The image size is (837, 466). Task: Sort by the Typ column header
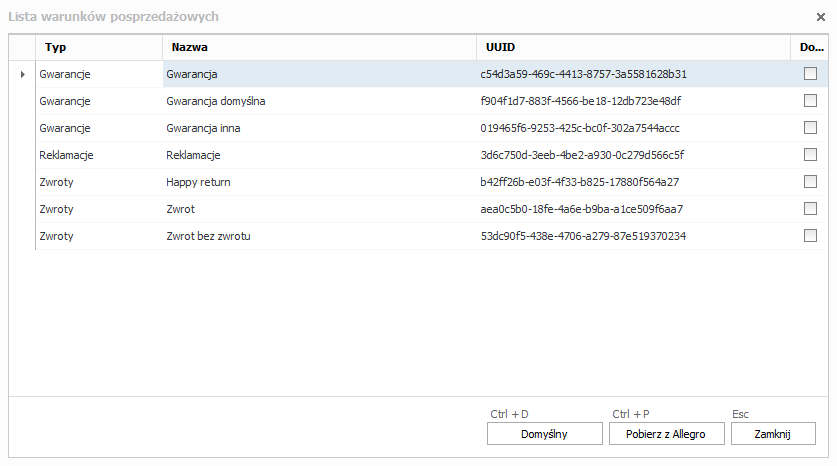pos(98,47)
